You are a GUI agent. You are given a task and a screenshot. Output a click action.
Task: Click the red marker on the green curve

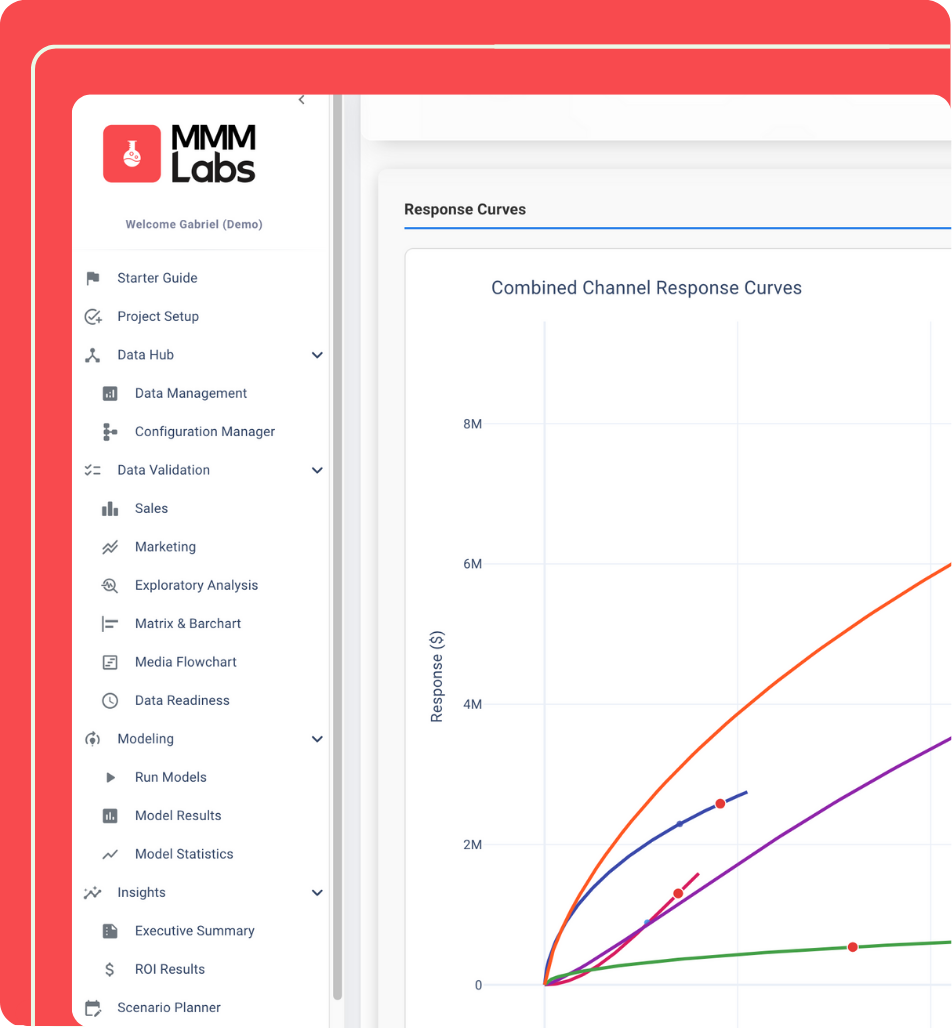(852, 946)
